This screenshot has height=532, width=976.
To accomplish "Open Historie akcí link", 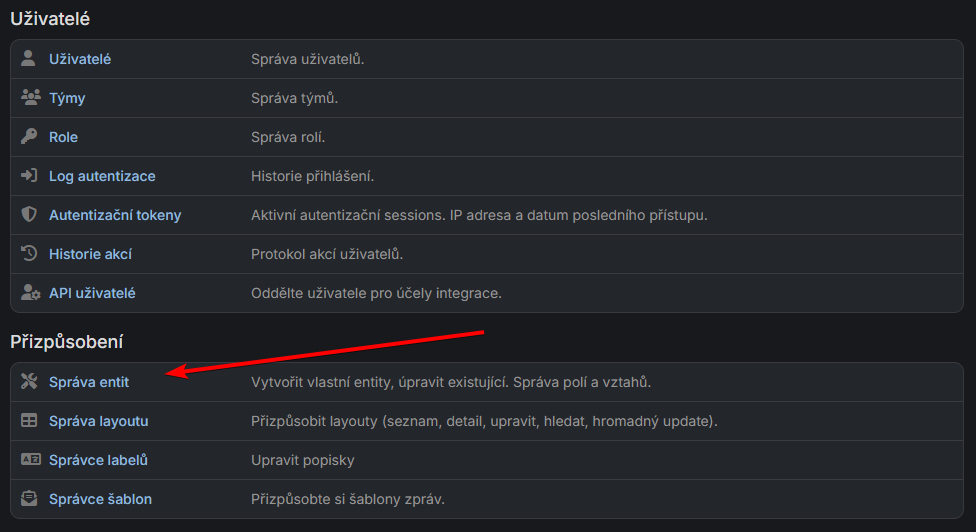I will point(90,254).
